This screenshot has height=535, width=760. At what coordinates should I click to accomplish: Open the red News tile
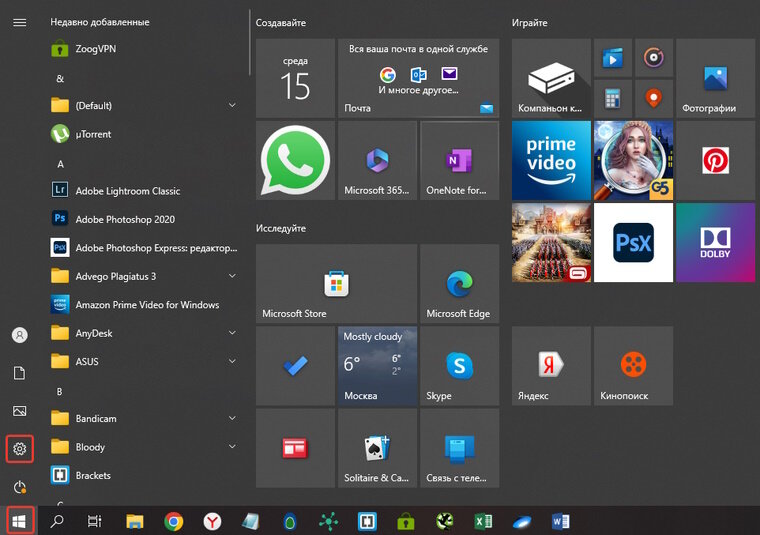[295, 448]
